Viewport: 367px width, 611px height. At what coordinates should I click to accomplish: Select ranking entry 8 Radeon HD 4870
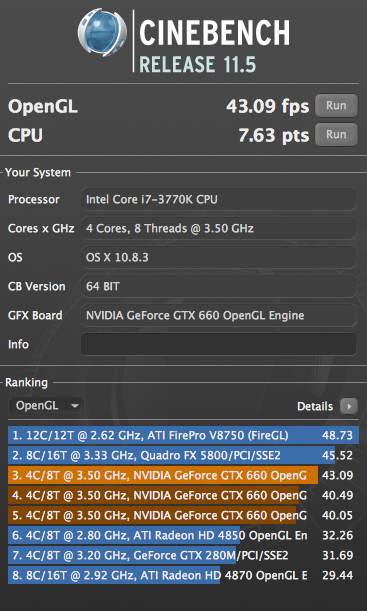[184, 575]
